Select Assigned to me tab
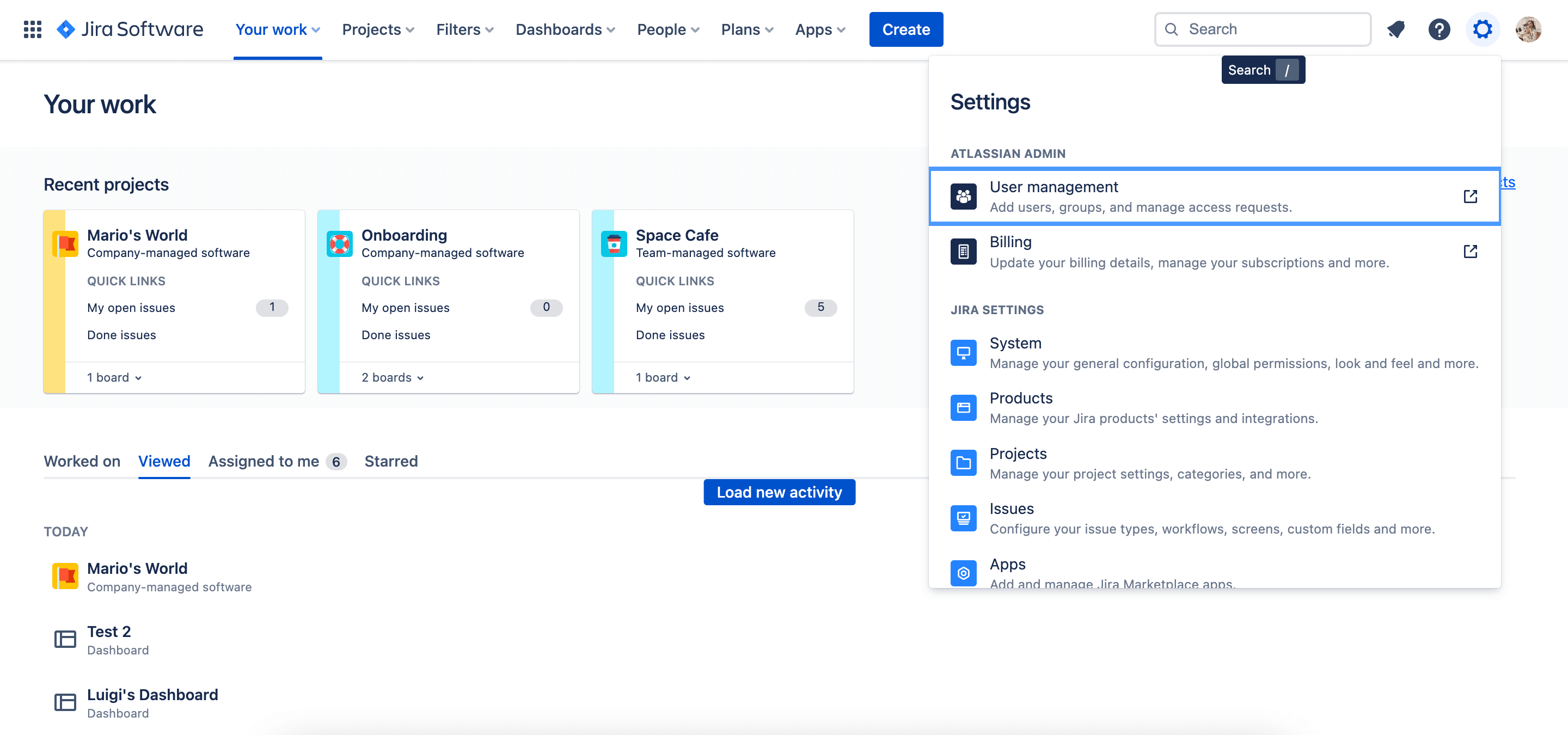 pos(263,461)
